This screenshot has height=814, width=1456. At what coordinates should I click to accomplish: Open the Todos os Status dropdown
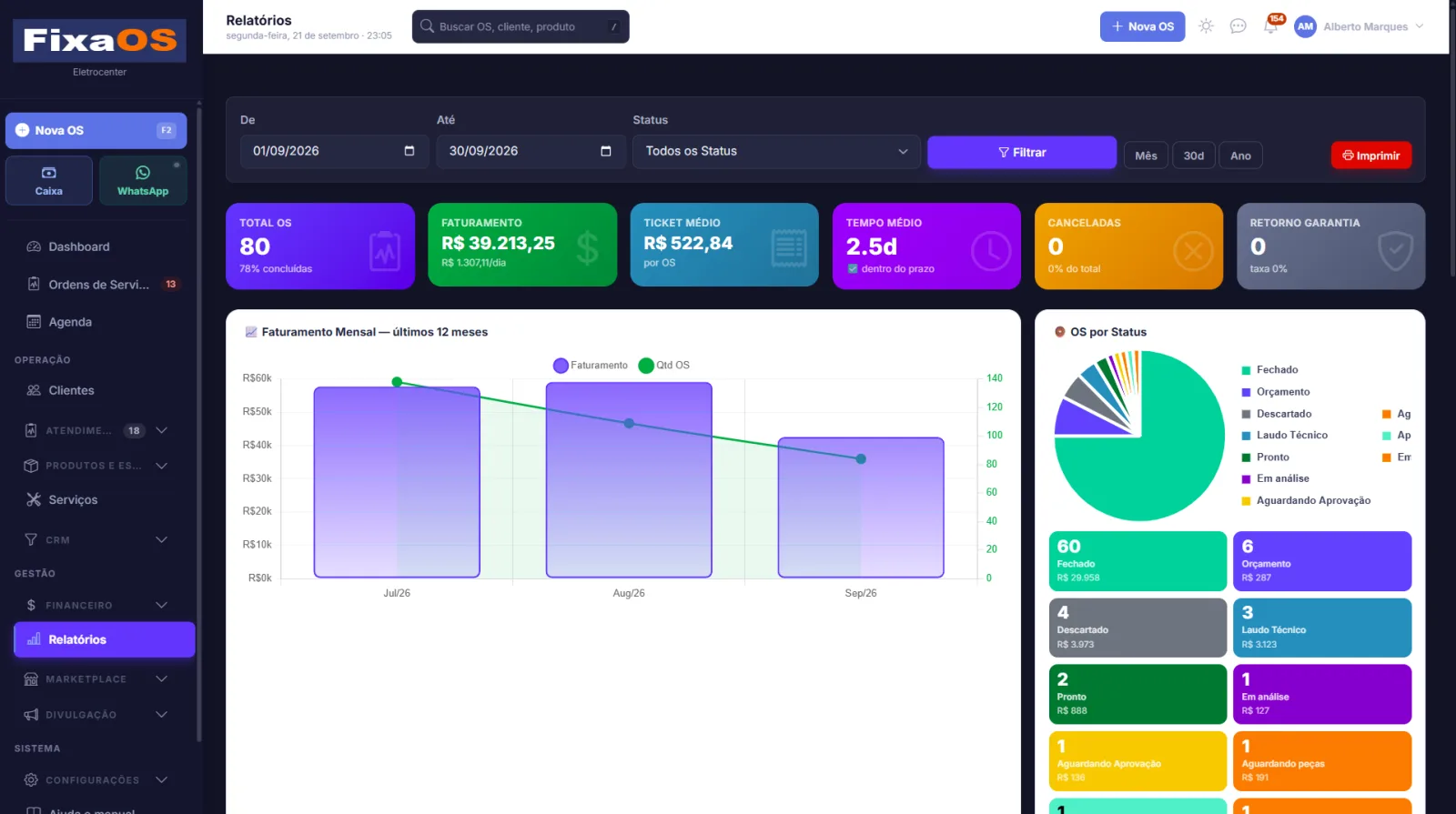[776, 151]
